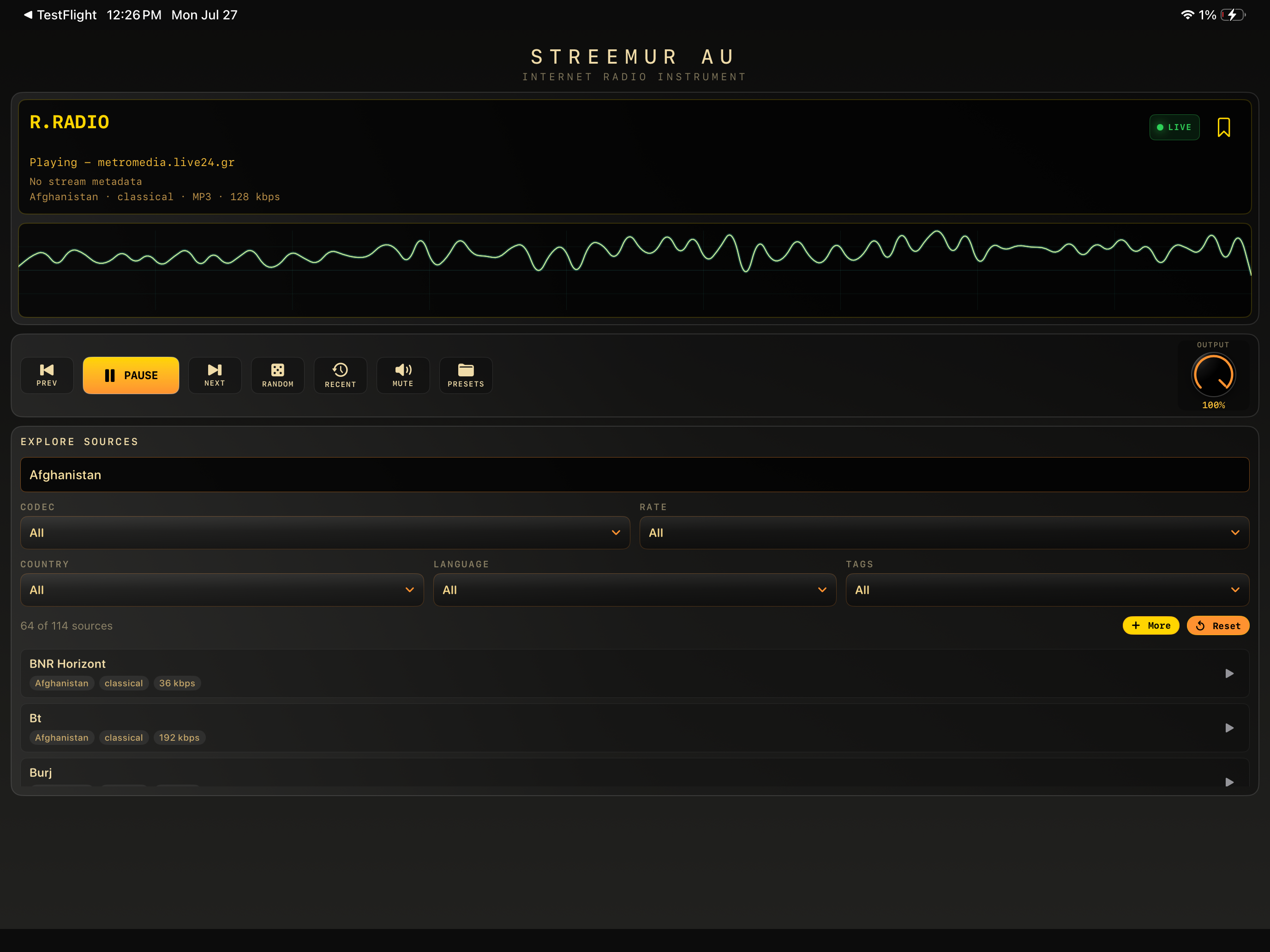Play the Burj station
Viewport: 1270px width, 952px height.
(1229, 781)
